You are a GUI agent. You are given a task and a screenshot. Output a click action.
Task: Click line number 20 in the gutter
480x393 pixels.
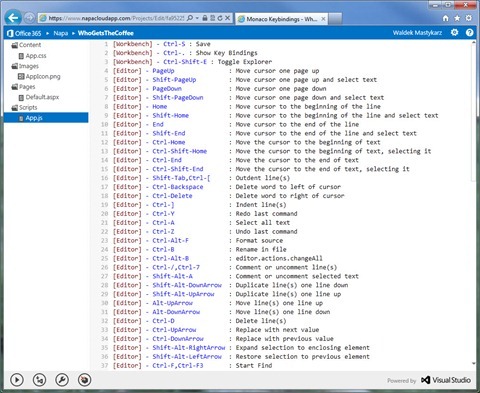[x=104, y=214]
